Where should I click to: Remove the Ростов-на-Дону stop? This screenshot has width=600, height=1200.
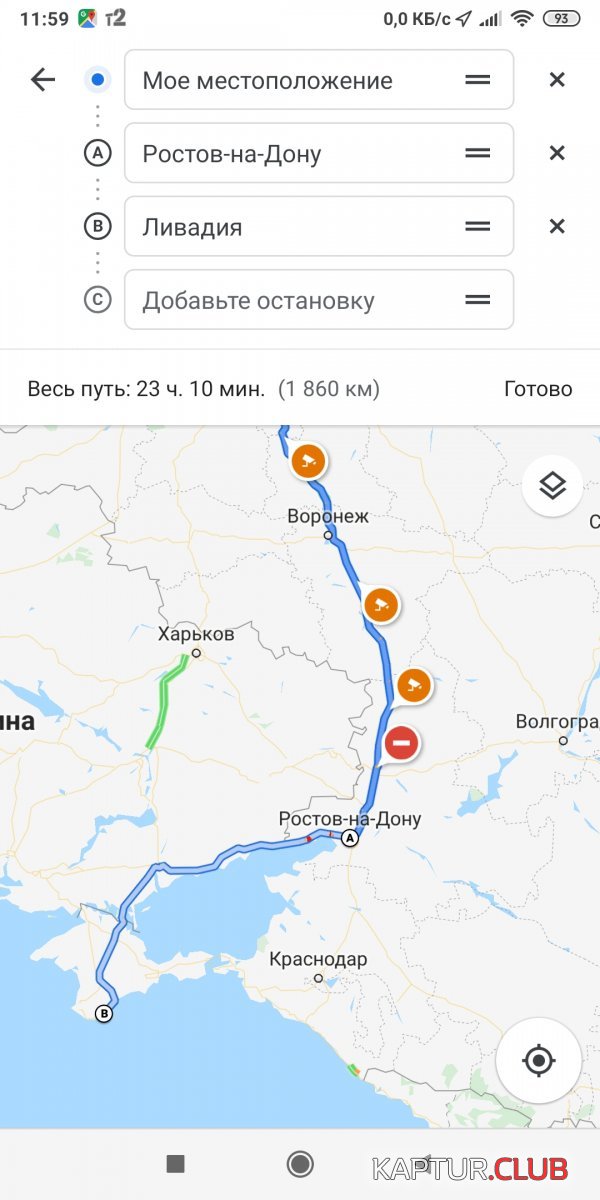(557, 153)
